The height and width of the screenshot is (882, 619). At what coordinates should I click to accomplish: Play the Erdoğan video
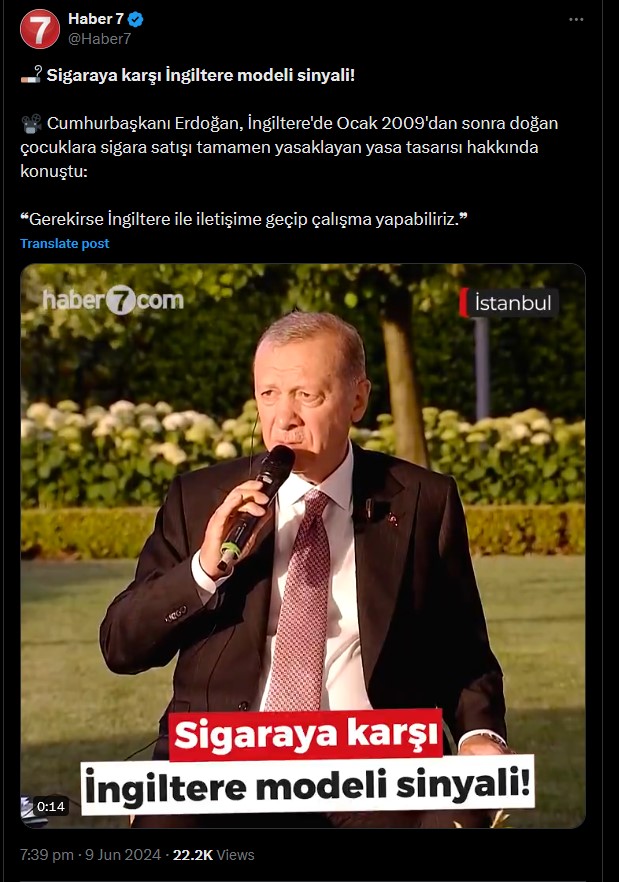(303, 546)
